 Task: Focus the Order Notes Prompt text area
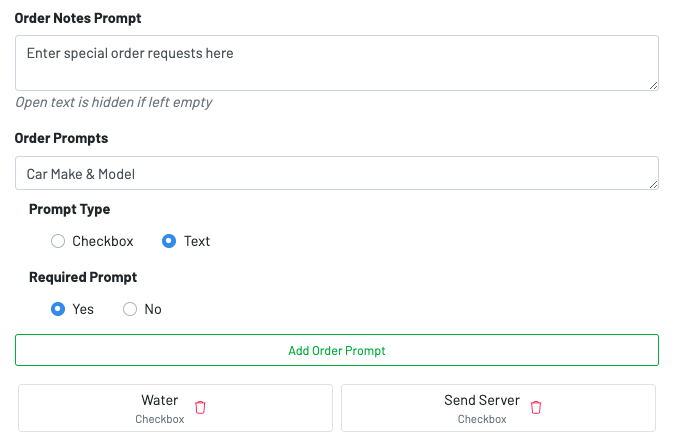tap(336, 63)
